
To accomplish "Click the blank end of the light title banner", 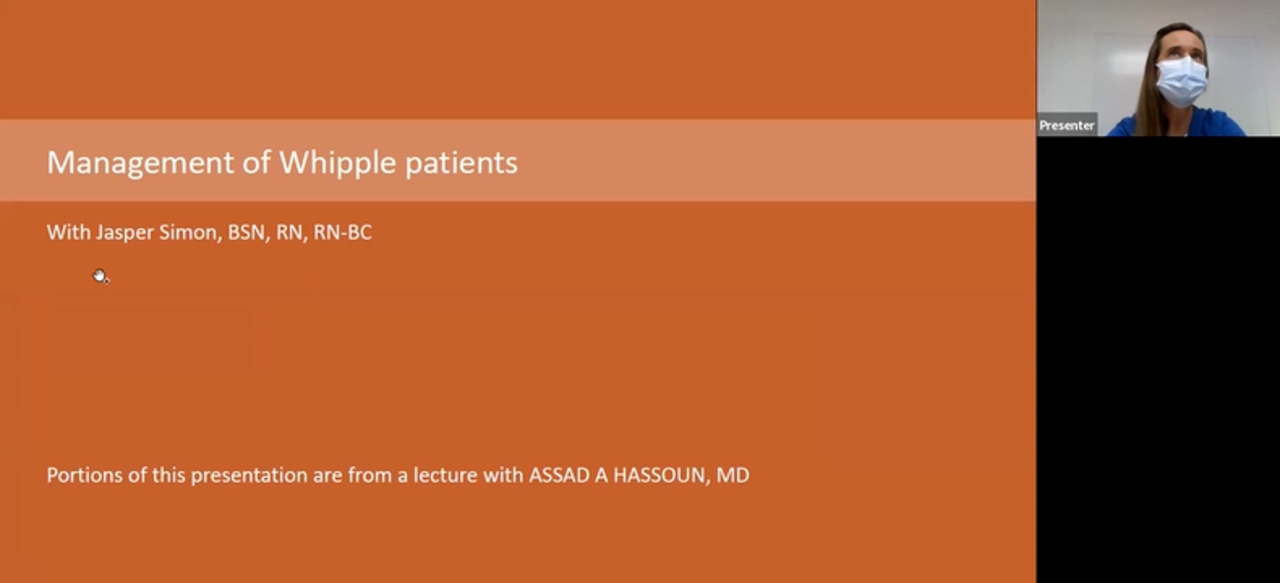I will coord(800,161).
